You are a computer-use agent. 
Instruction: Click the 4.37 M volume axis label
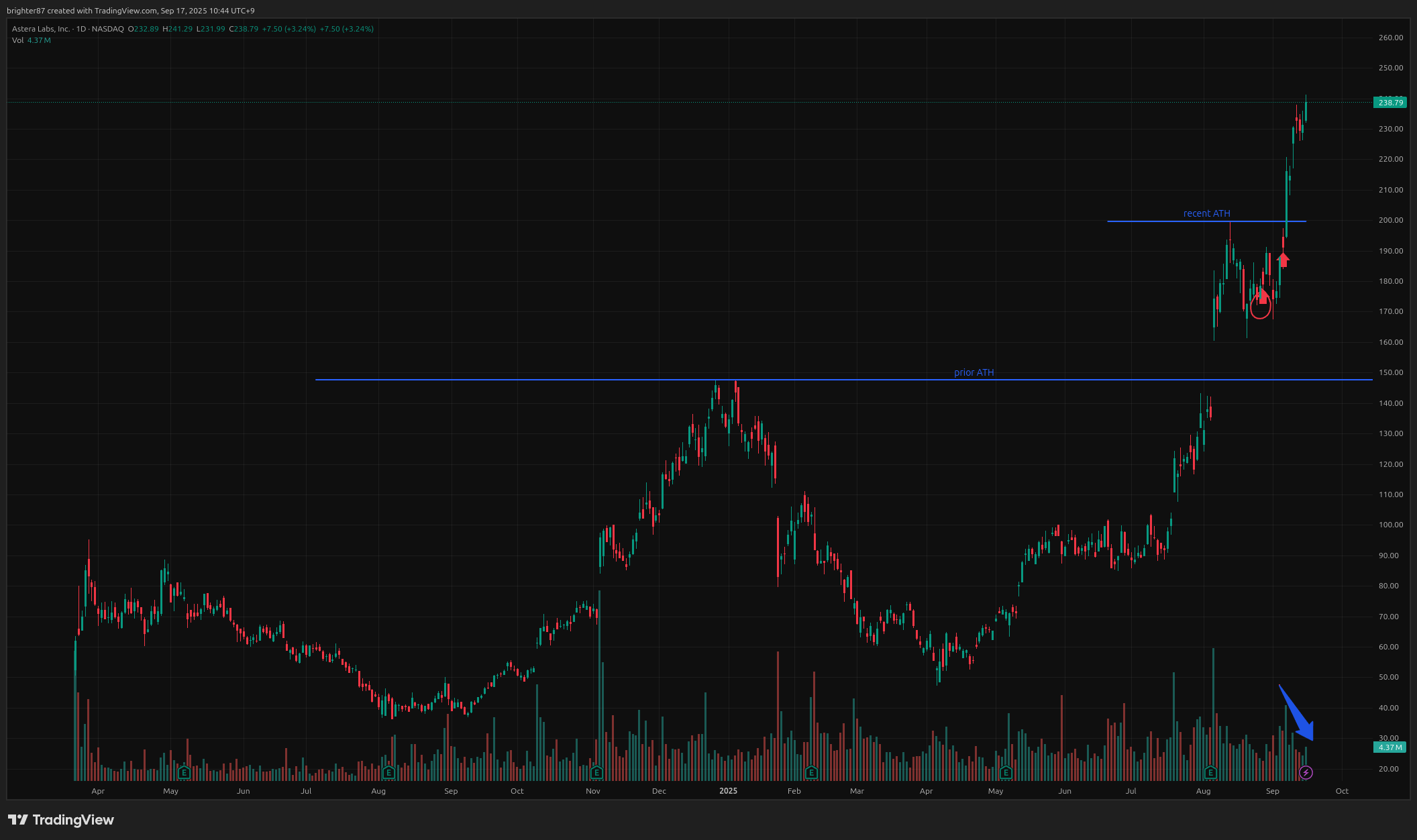tap(1390, 747)
